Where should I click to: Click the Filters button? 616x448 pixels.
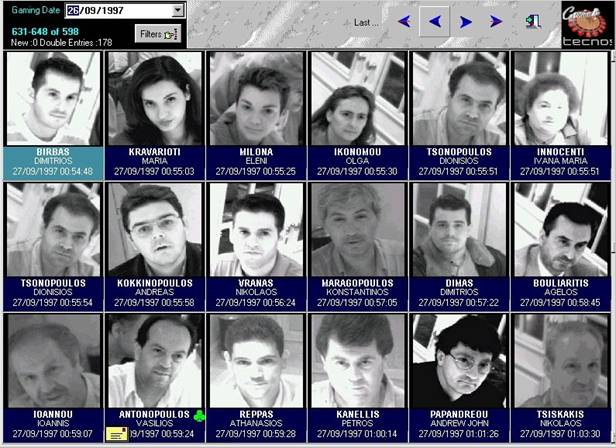158,34
